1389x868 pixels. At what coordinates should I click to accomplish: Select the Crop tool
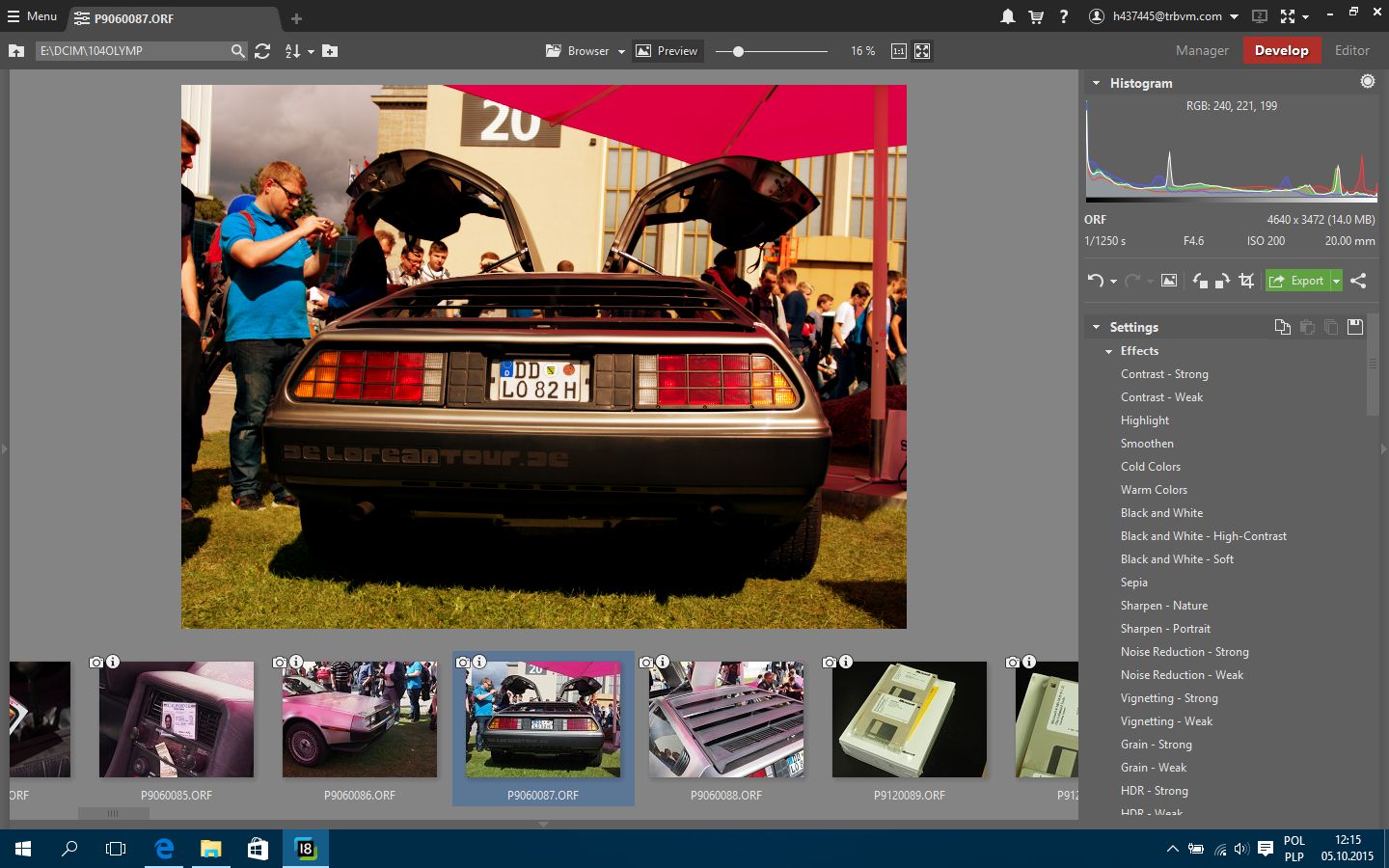click(x=1246, y=281)
